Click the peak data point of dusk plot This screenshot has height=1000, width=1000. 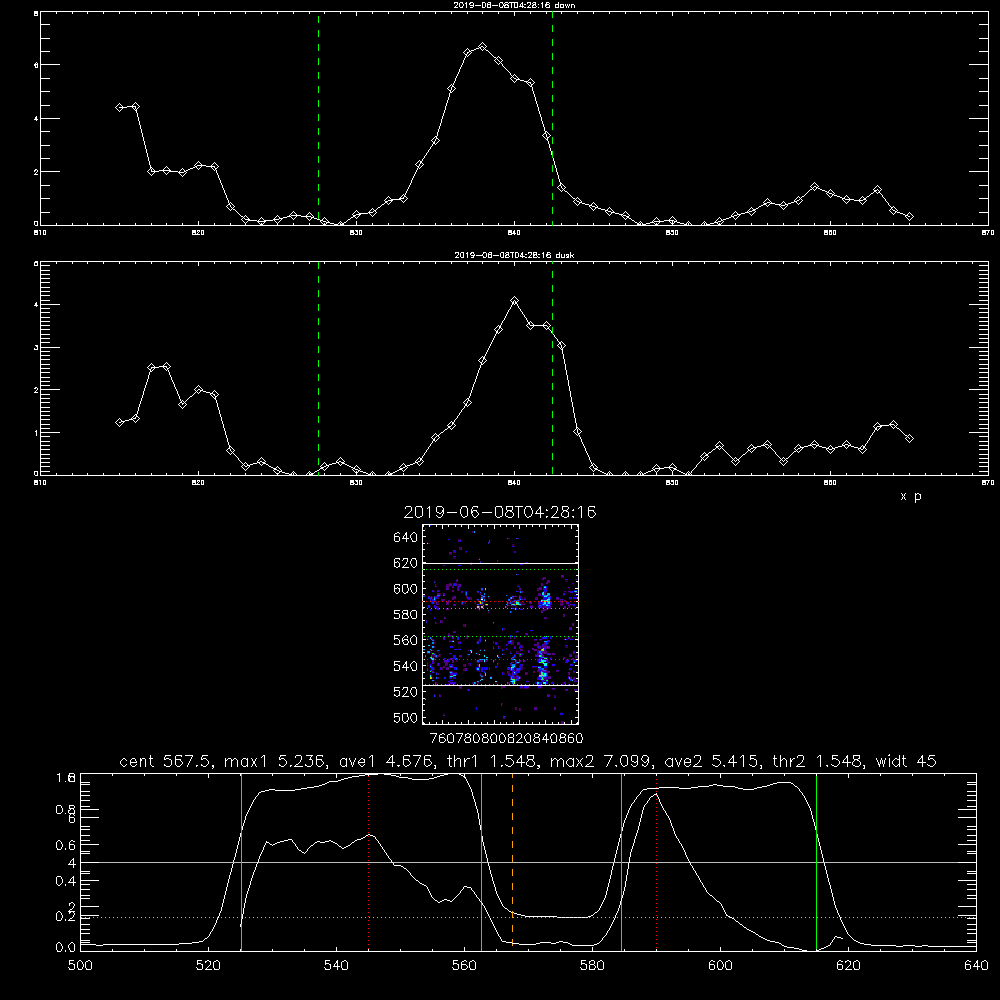tap(515, 300)
